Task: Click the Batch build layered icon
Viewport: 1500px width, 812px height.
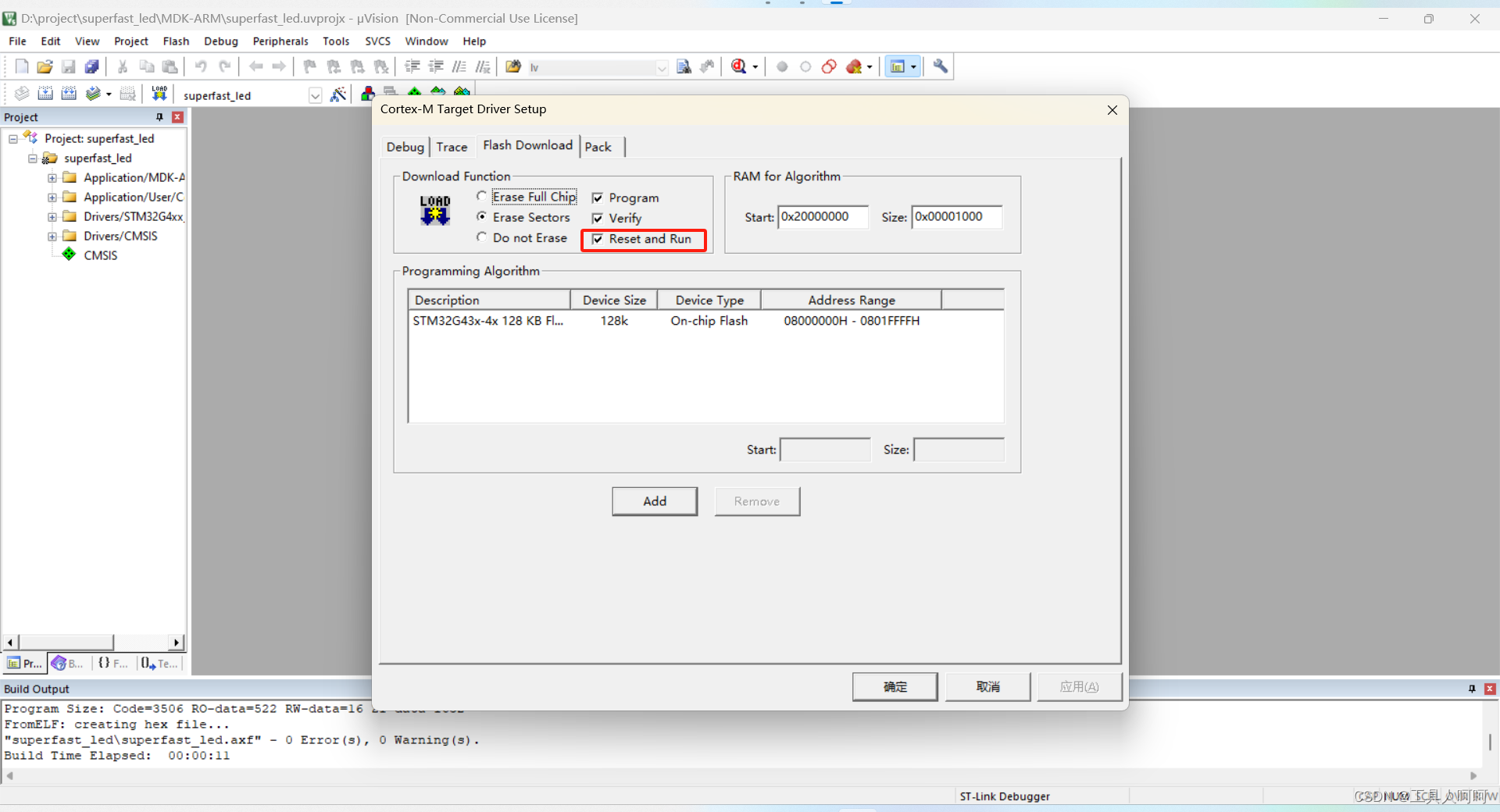Action: tap(93, 94)
